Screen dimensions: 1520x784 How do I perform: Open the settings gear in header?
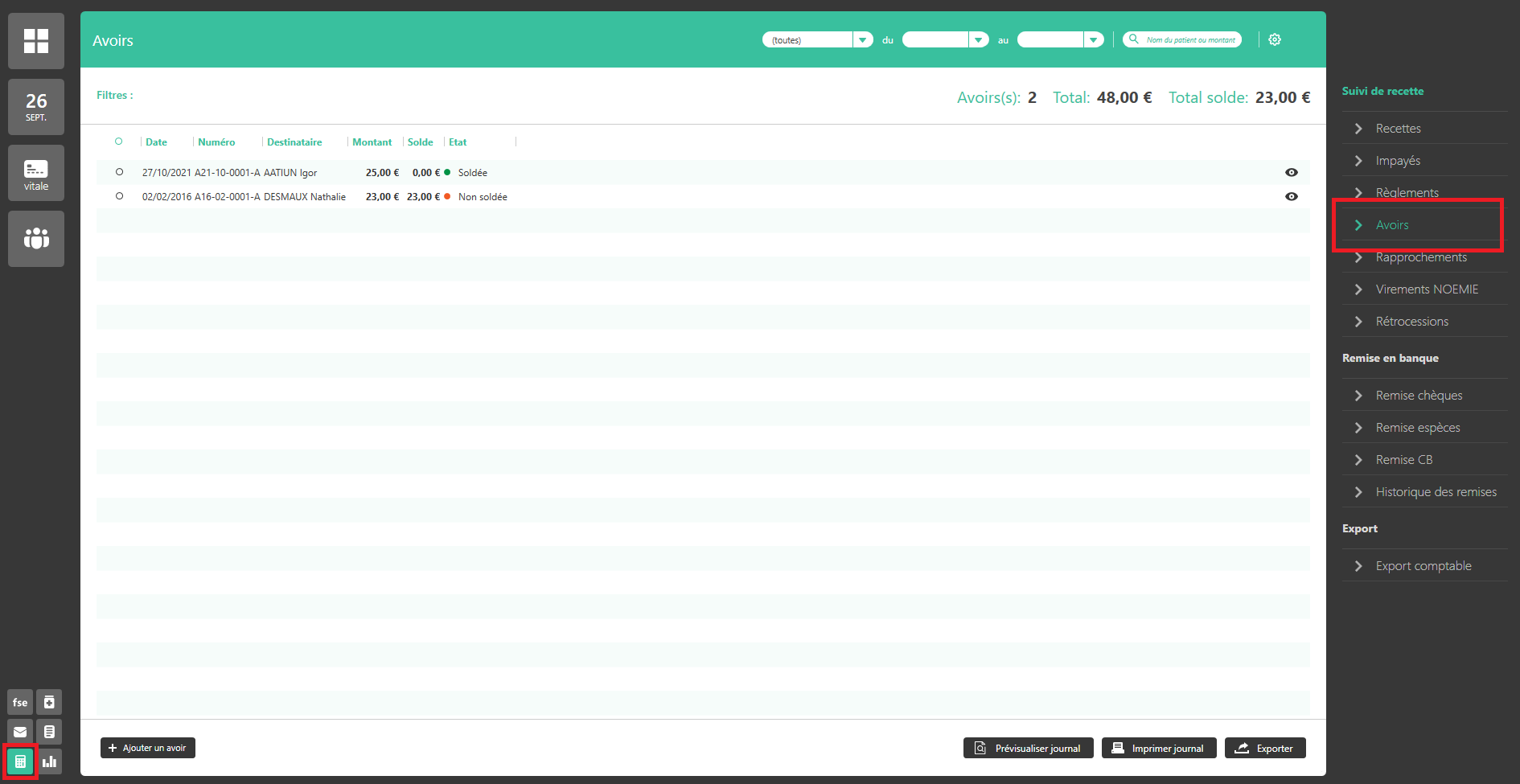1275,39
